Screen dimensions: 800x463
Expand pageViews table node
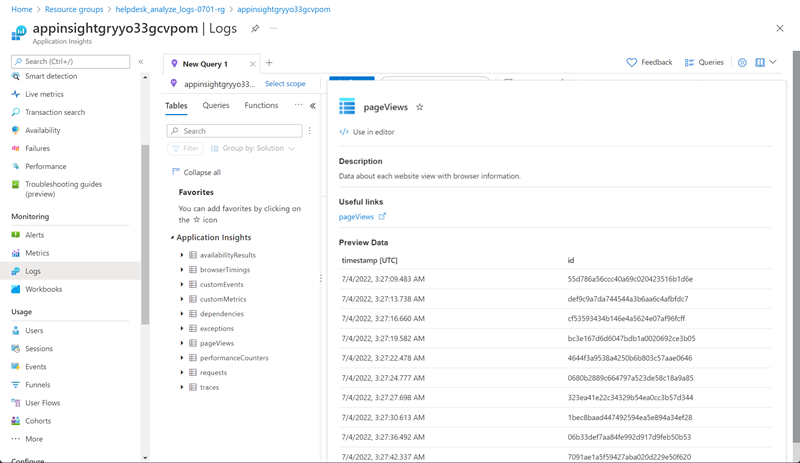pos(182,344)
